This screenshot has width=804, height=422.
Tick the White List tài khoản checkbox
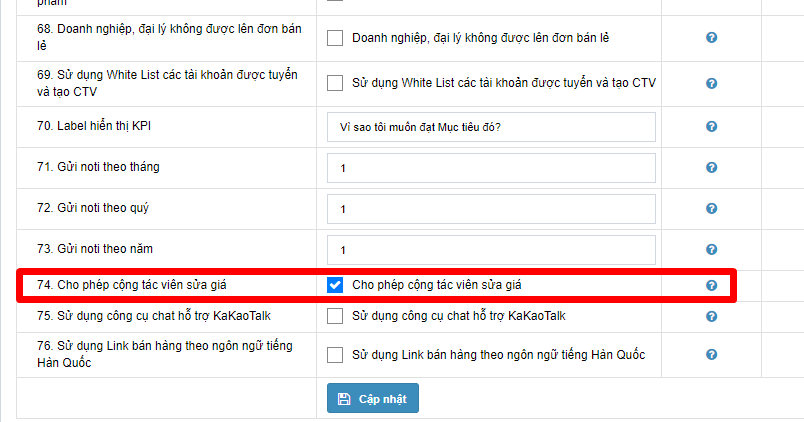point(335,83)
